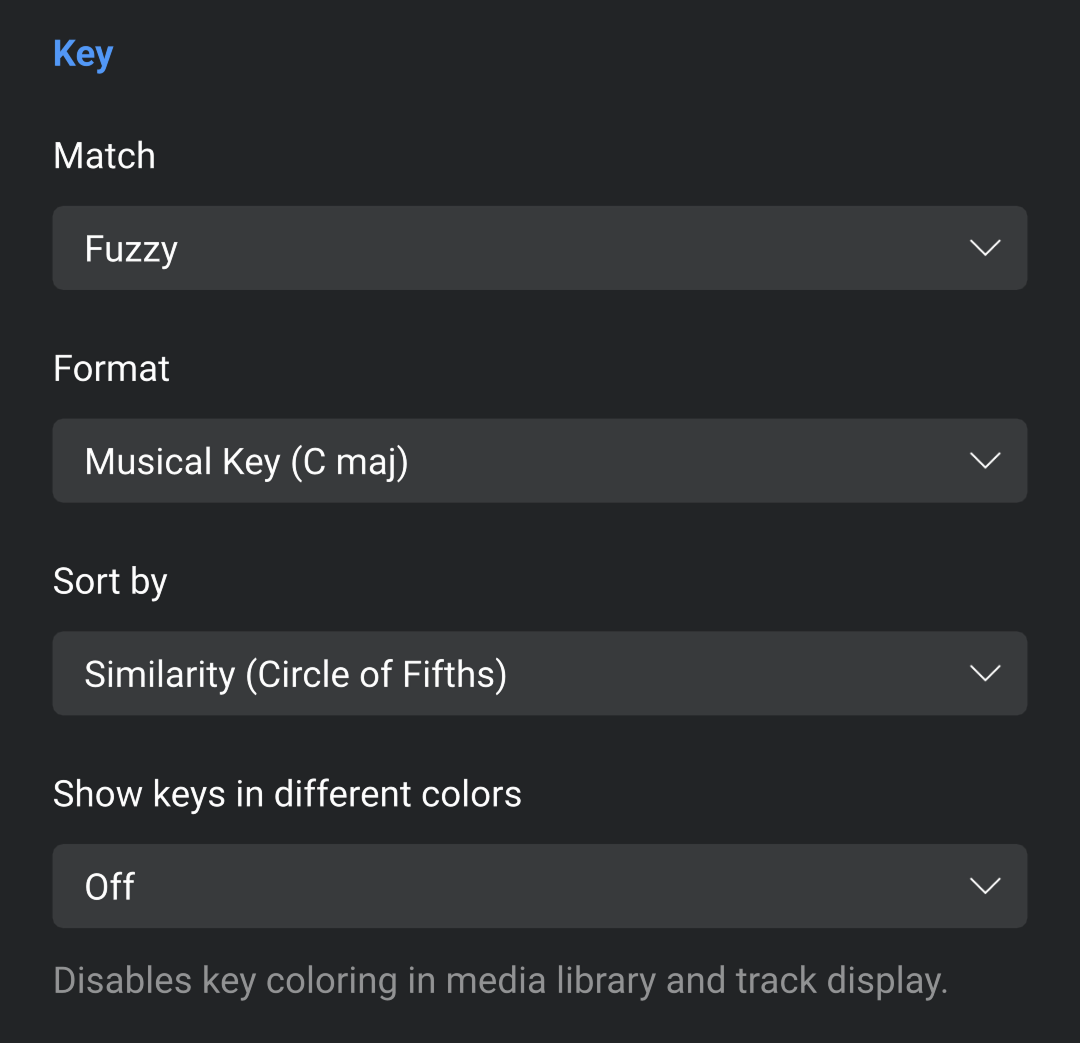Click the chevron arrow in the Format dropdown

985,461
